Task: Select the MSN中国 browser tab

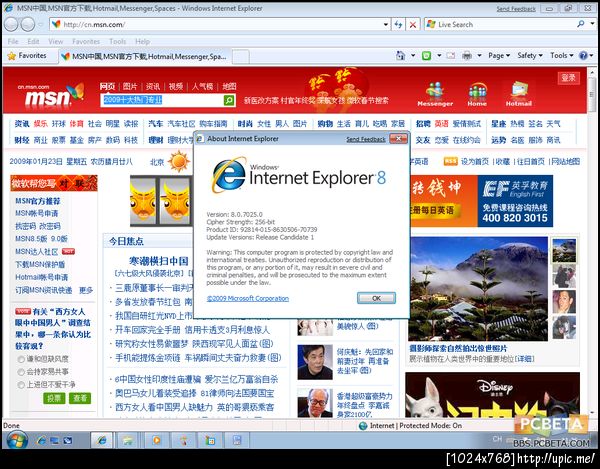Action: pyautogui.click(x=144, y=57)
